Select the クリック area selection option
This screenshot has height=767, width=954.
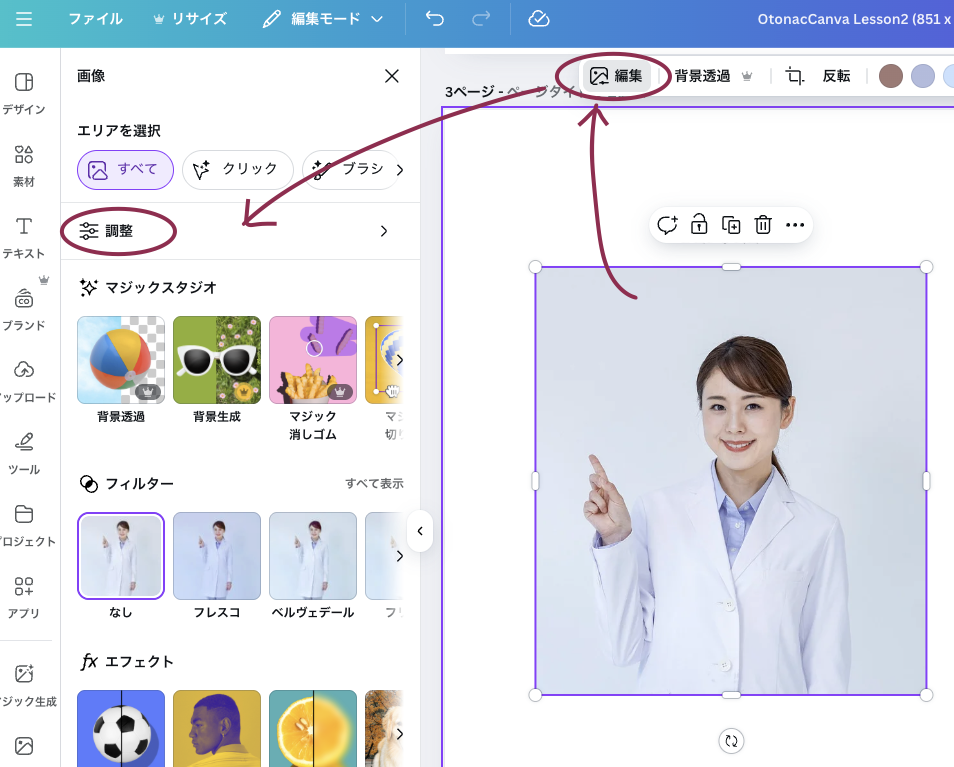coord(237,170)
